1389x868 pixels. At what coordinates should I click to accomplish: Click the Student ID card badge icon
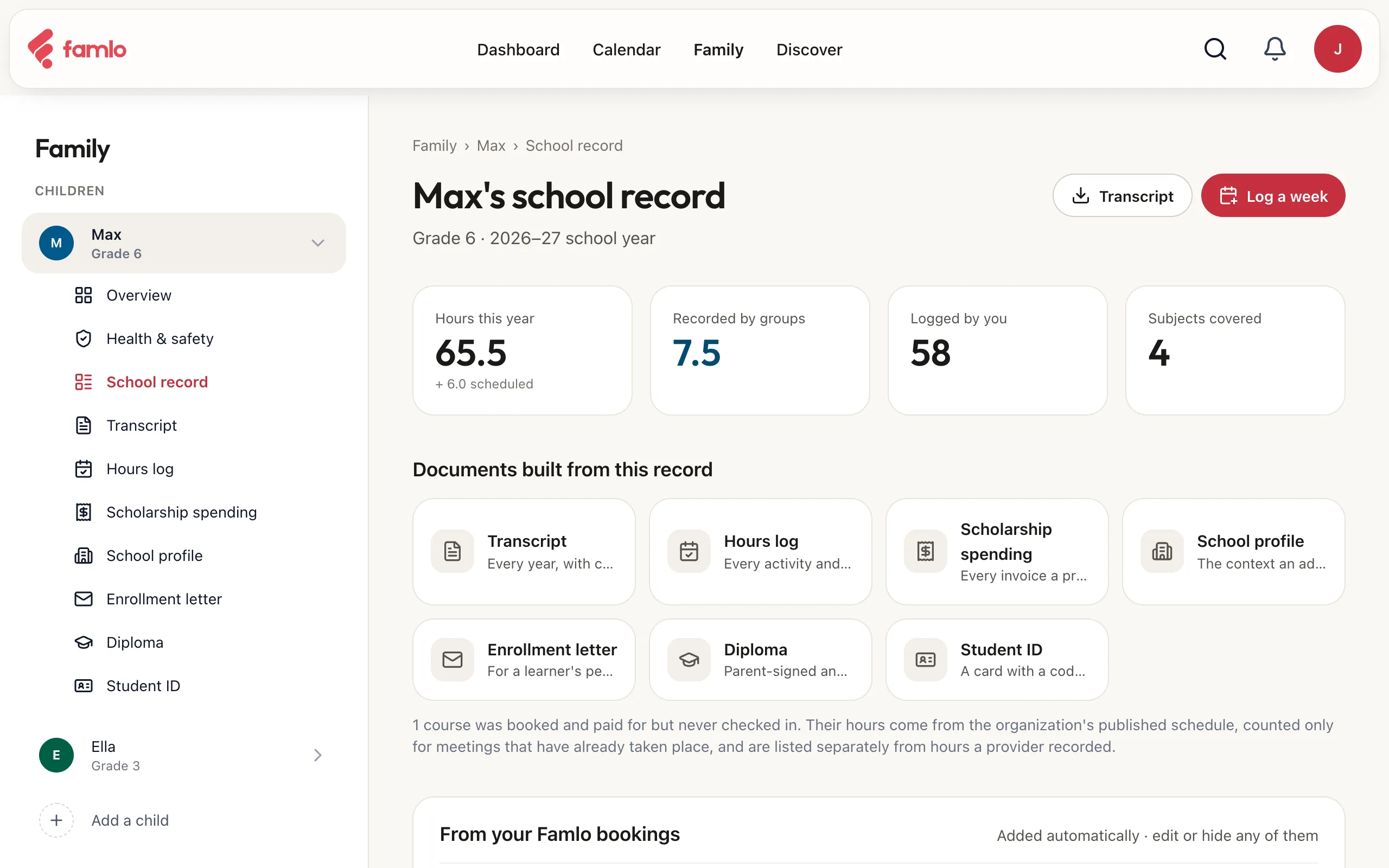point(925,660)
